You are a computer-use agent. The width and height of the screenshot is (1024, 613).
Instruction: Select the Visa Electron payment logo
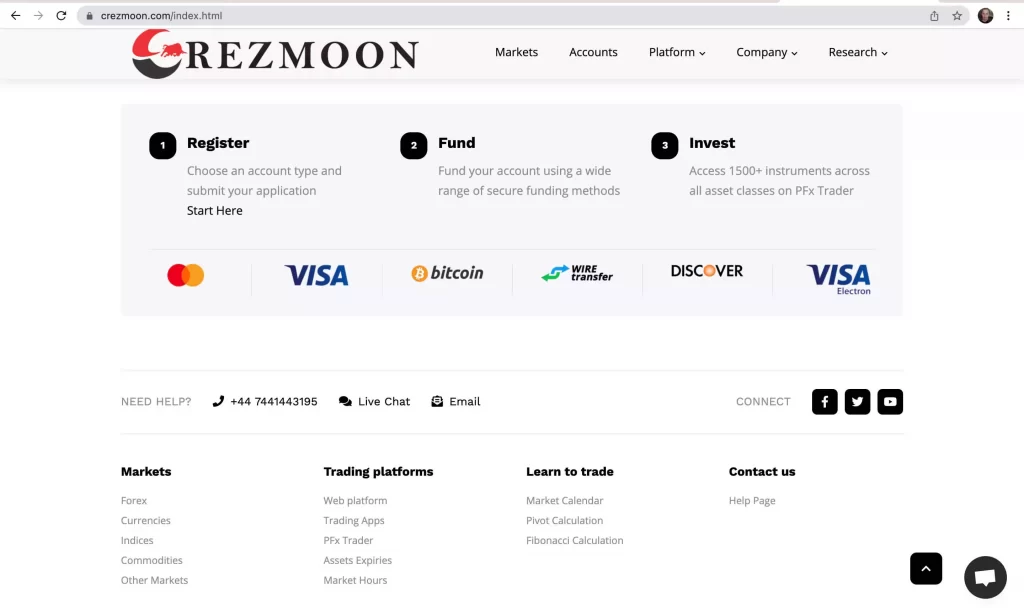click(x=838, y=277)
